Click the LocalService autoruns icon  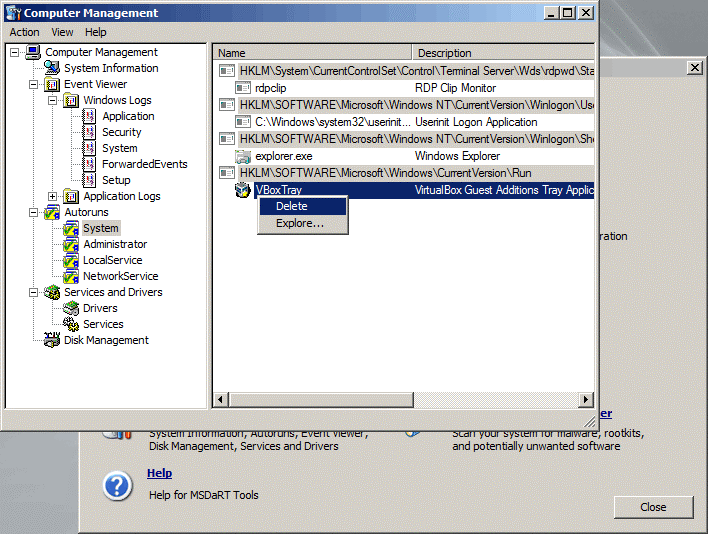click(71, 260)
